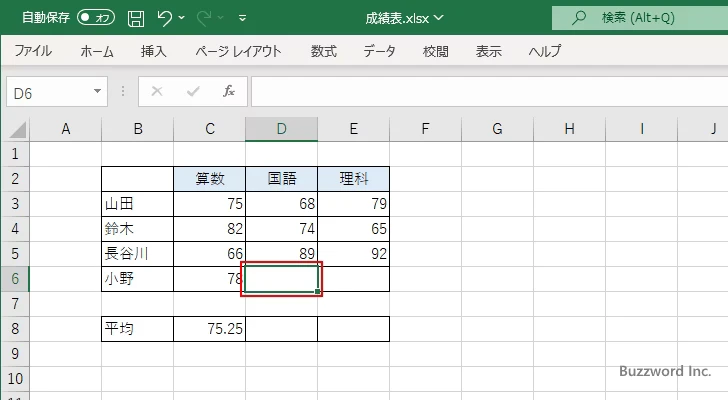Open Customize Quick Access Toolbar dropdown
The height and width of the screenshot is (400, 728).
coord(242,19)
